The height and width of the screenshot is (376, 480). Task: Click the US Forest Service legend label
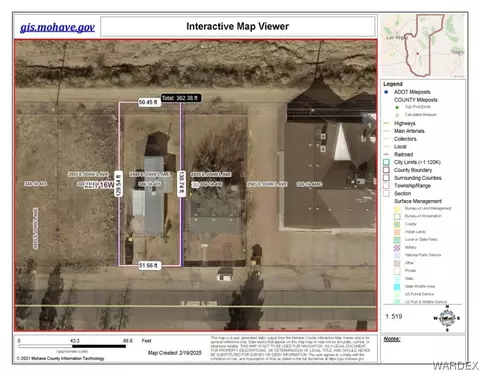419,294
